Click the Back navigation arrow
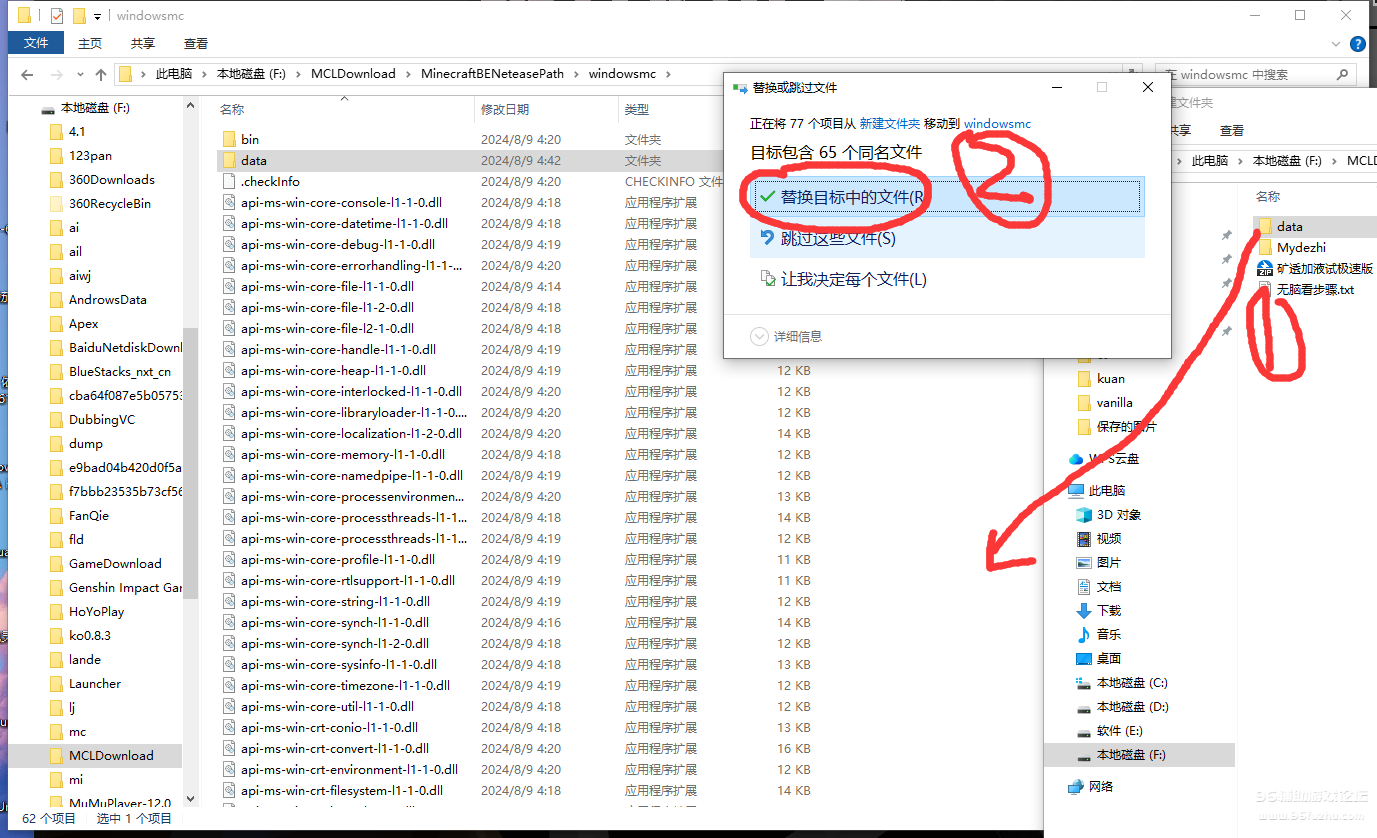This screenshot has width=1377, height=838. tap(27, 75)
